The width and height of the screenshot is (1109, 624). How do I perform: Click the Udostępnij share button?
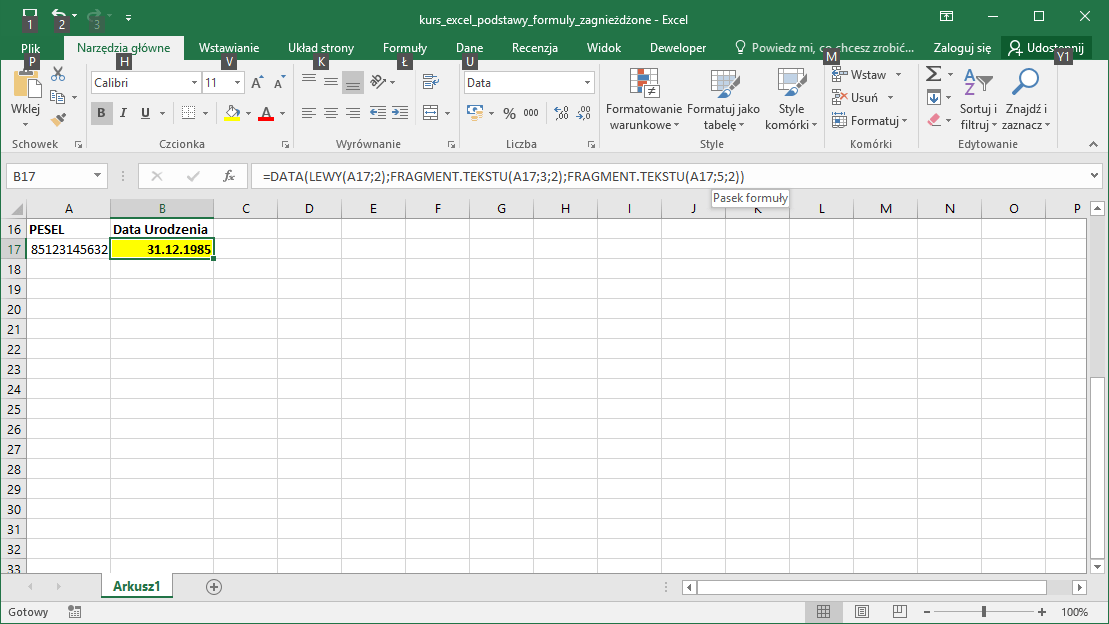click(1046, 47)
